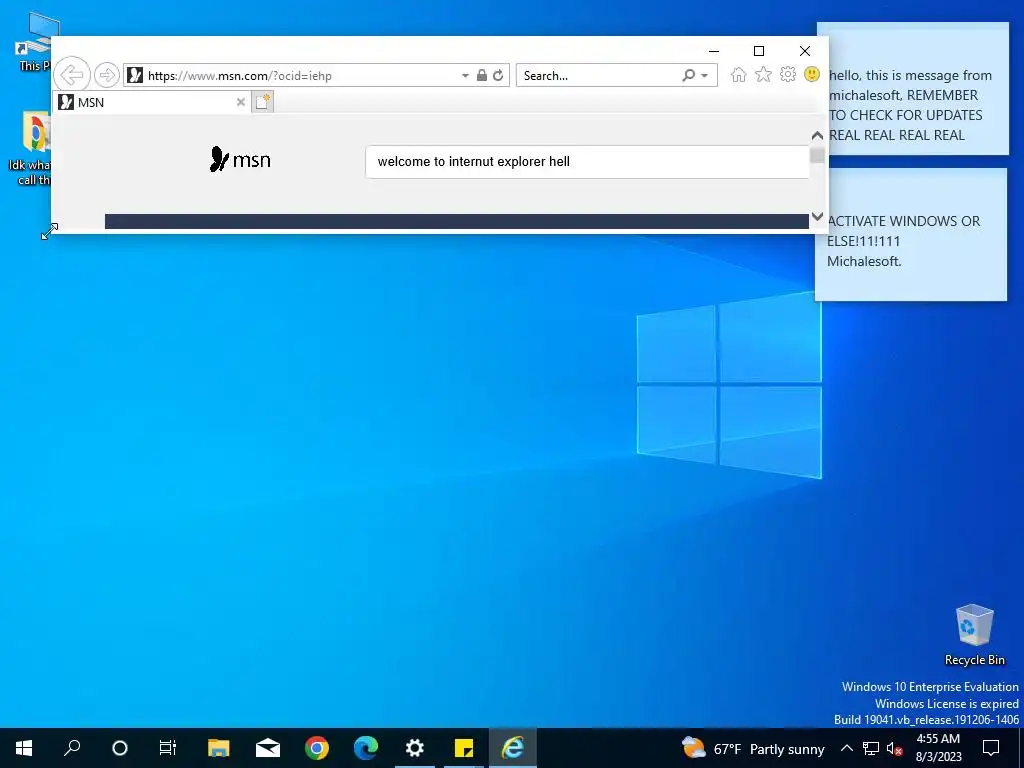The width and height of the screenshot is (1024, 768).
Task: Launch Google Chrome from the taskbar
Action: [317, 748]
